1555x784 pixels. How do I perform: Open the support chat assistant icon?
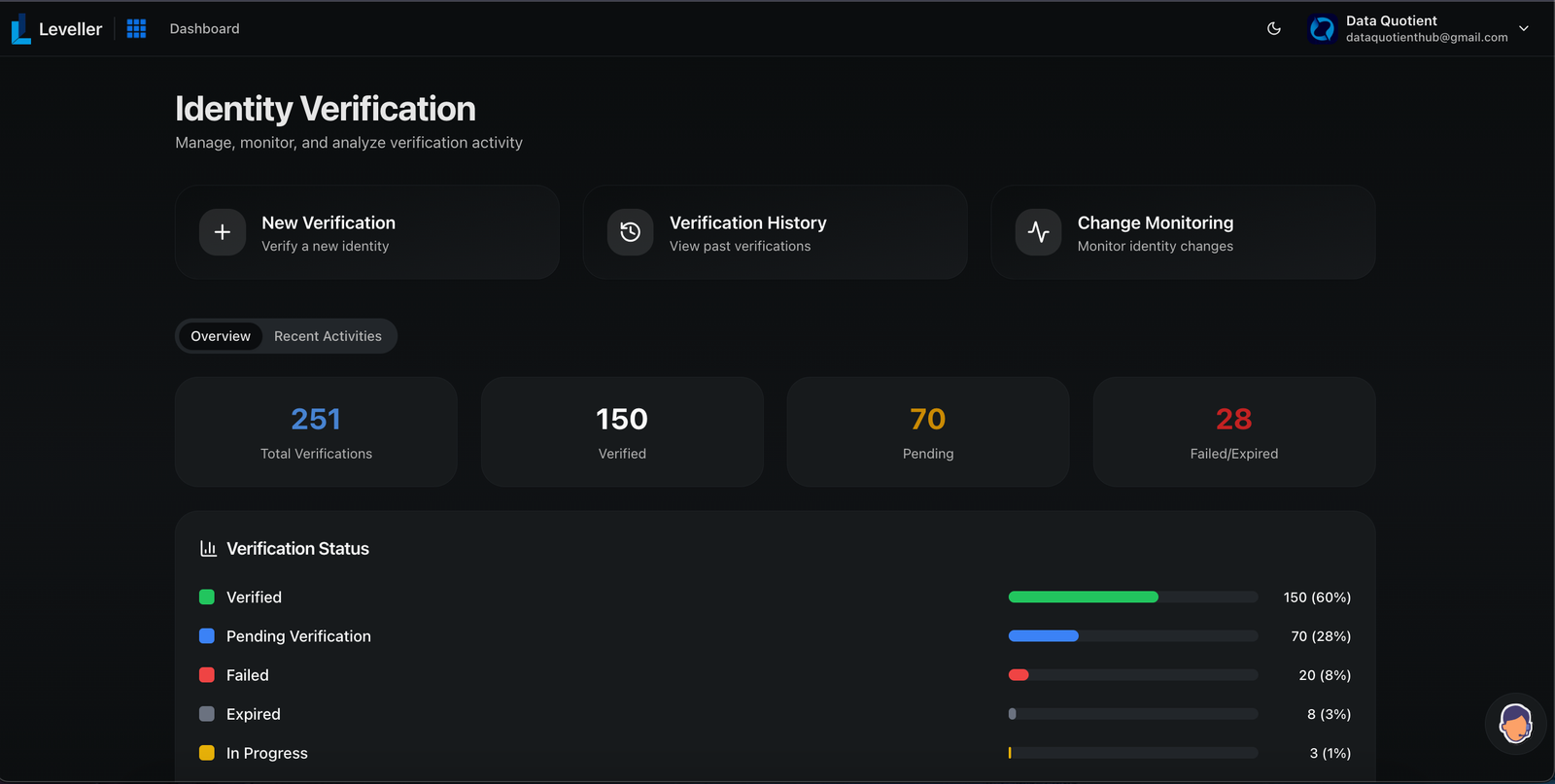coord(1515,724)
